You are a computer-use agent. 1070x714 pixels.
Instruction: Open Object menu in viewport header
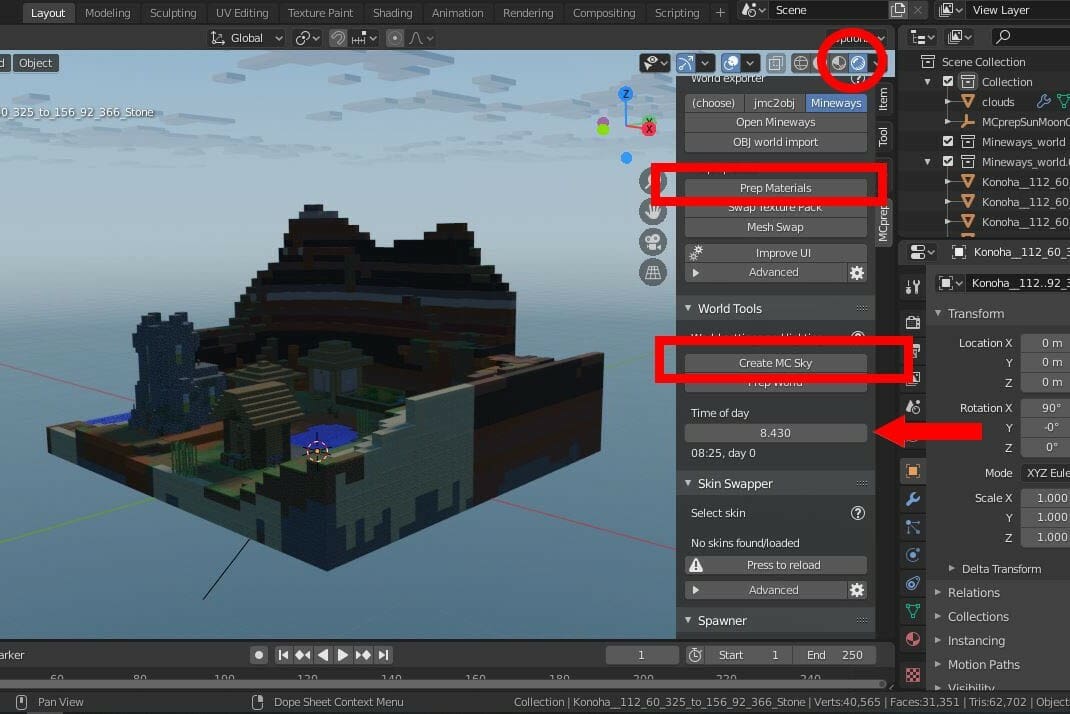(x=35, y=63)
